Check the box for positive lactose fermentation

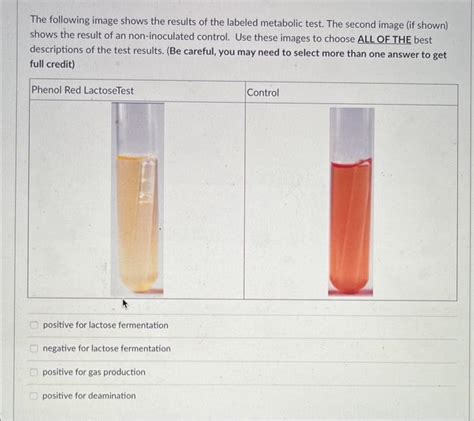[x=34, y=325]
